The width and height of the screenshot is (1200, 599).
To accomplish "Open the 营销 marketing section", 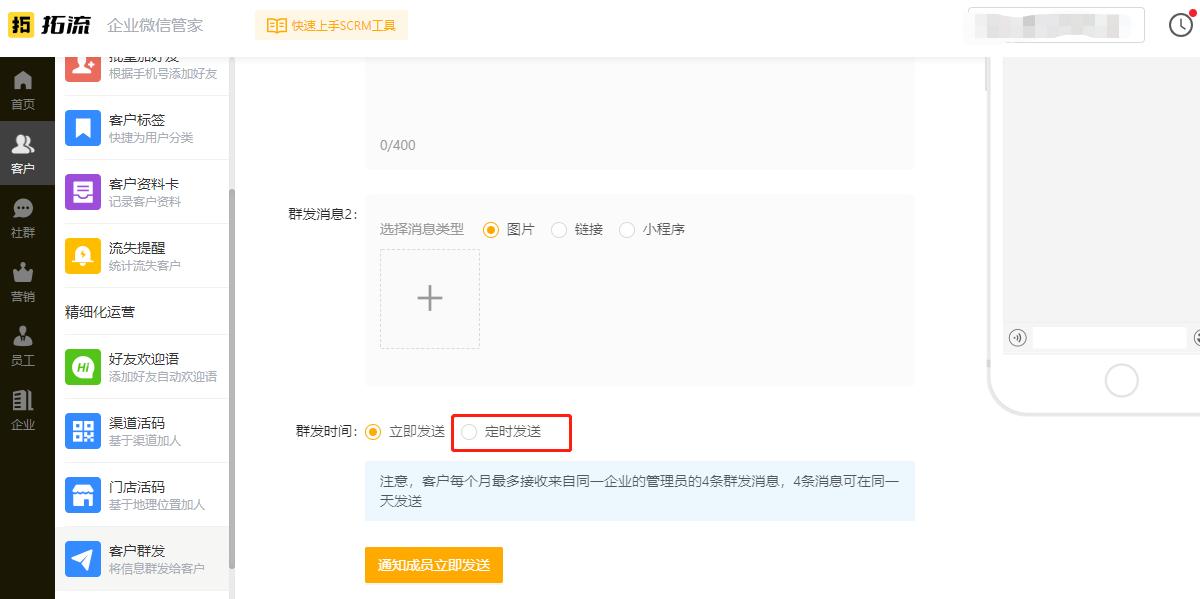I will point(27,283).
